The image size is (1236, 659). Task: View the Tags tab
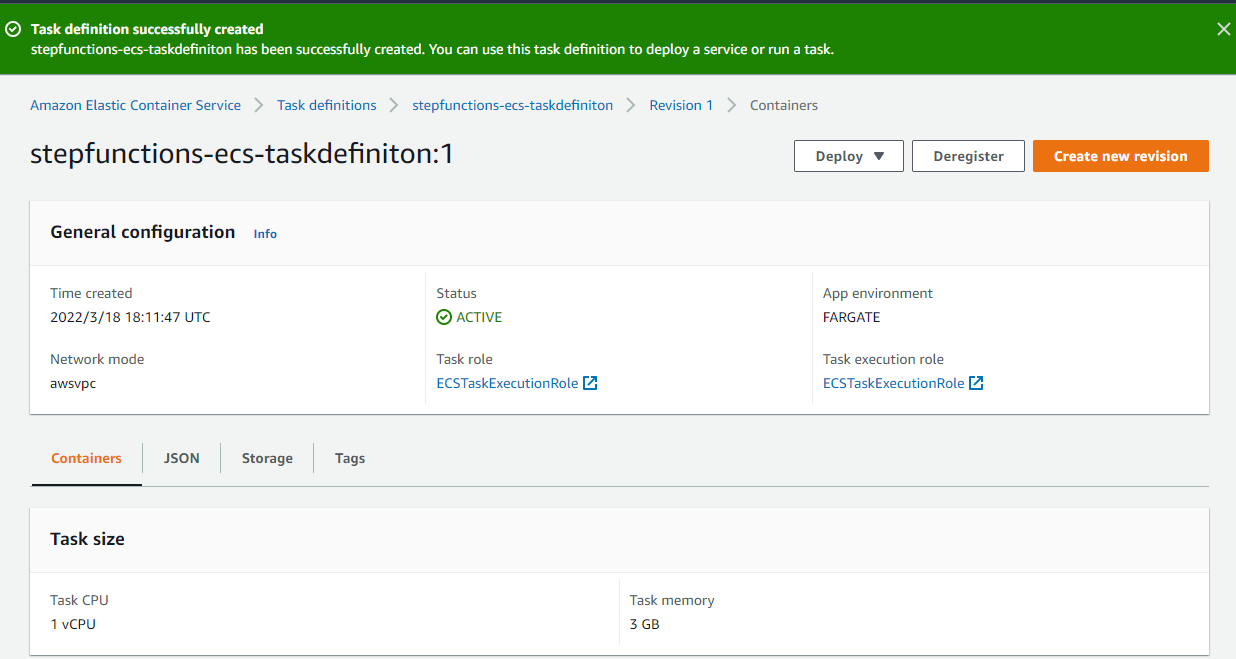coord(349,458)
